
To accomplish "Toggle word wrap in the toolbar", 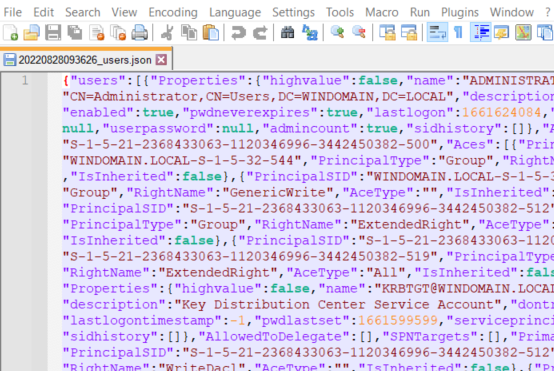I will [437, 33].
